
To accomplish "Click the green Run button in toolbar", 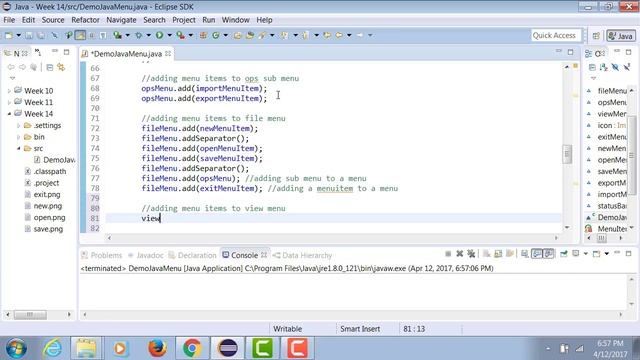I will [159, 36].
